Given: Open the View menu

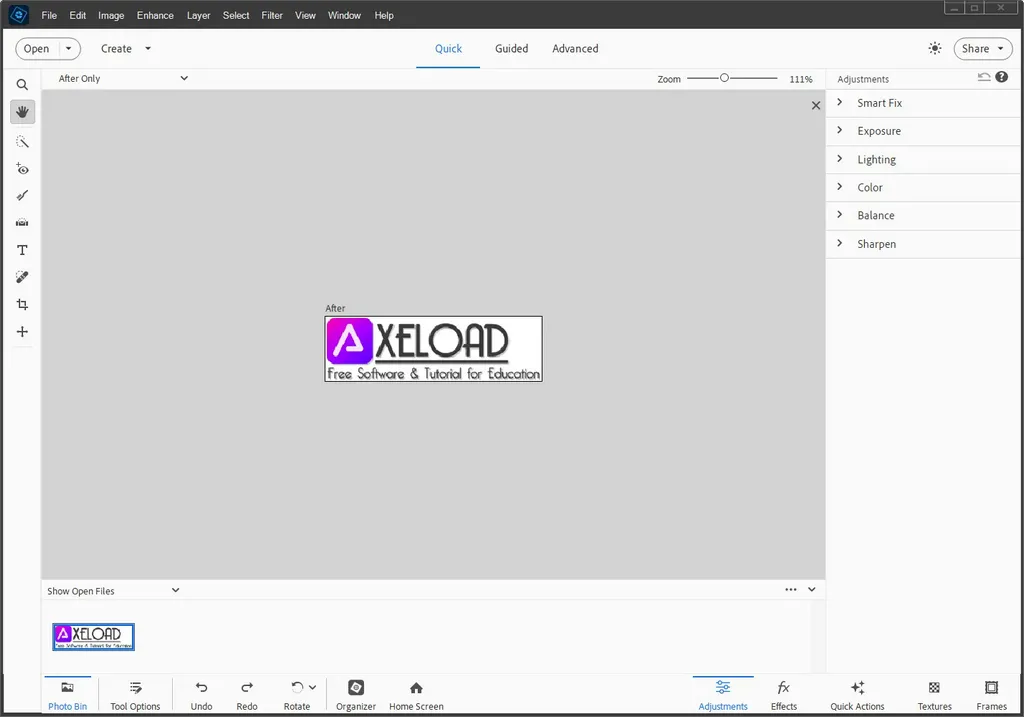Looking at the screenshot, I should pos(305,15).
